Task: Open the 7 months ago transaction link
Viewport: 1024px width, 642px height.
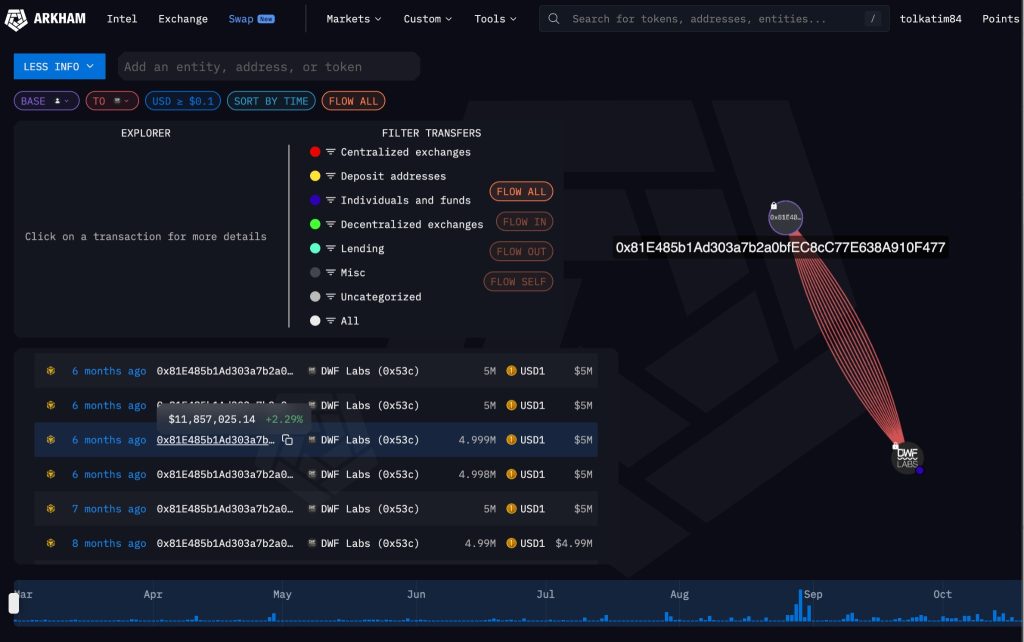Action: point(109,509)
